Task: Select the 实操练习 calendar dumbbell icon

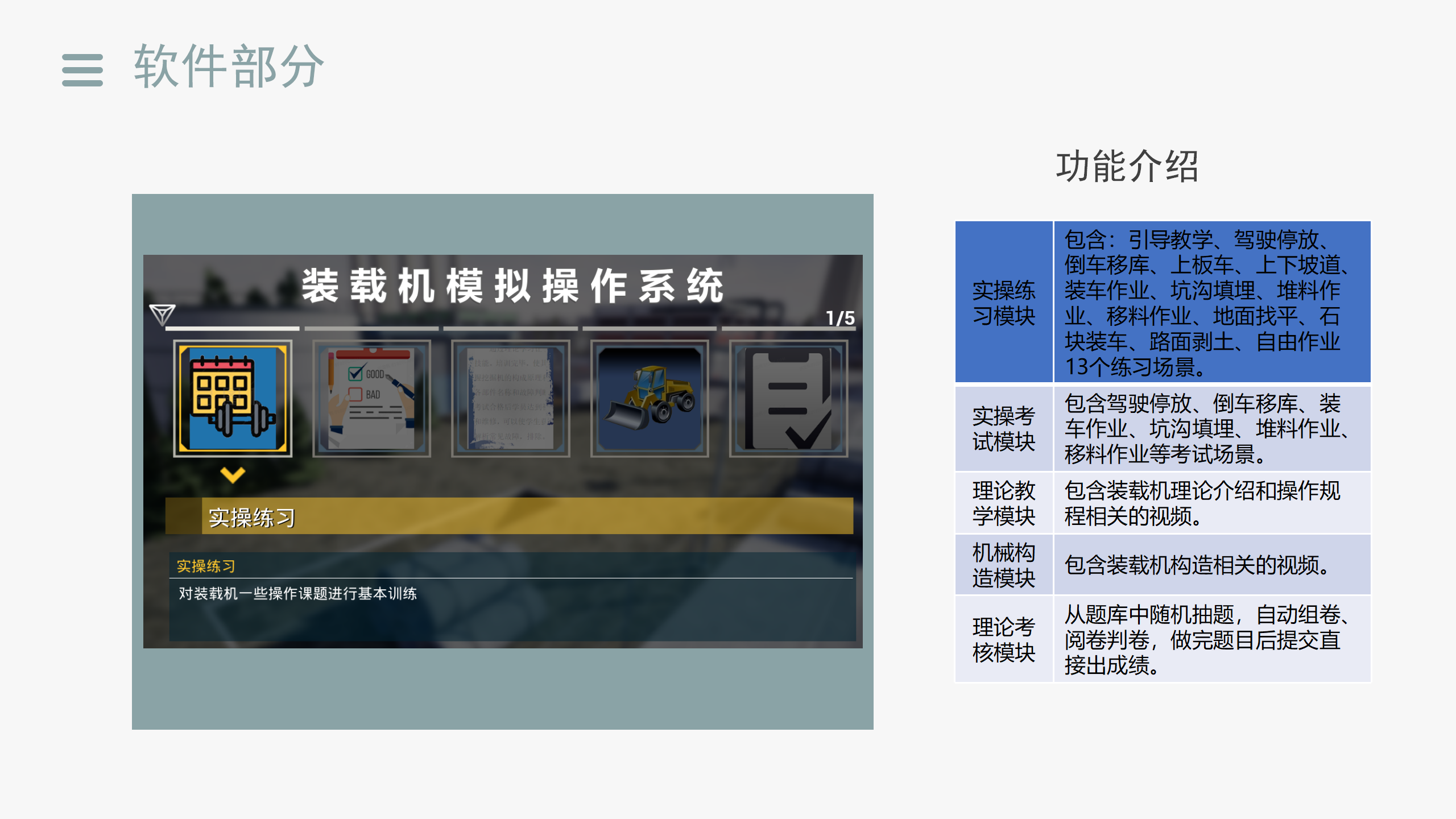Action: coord(233,399)
